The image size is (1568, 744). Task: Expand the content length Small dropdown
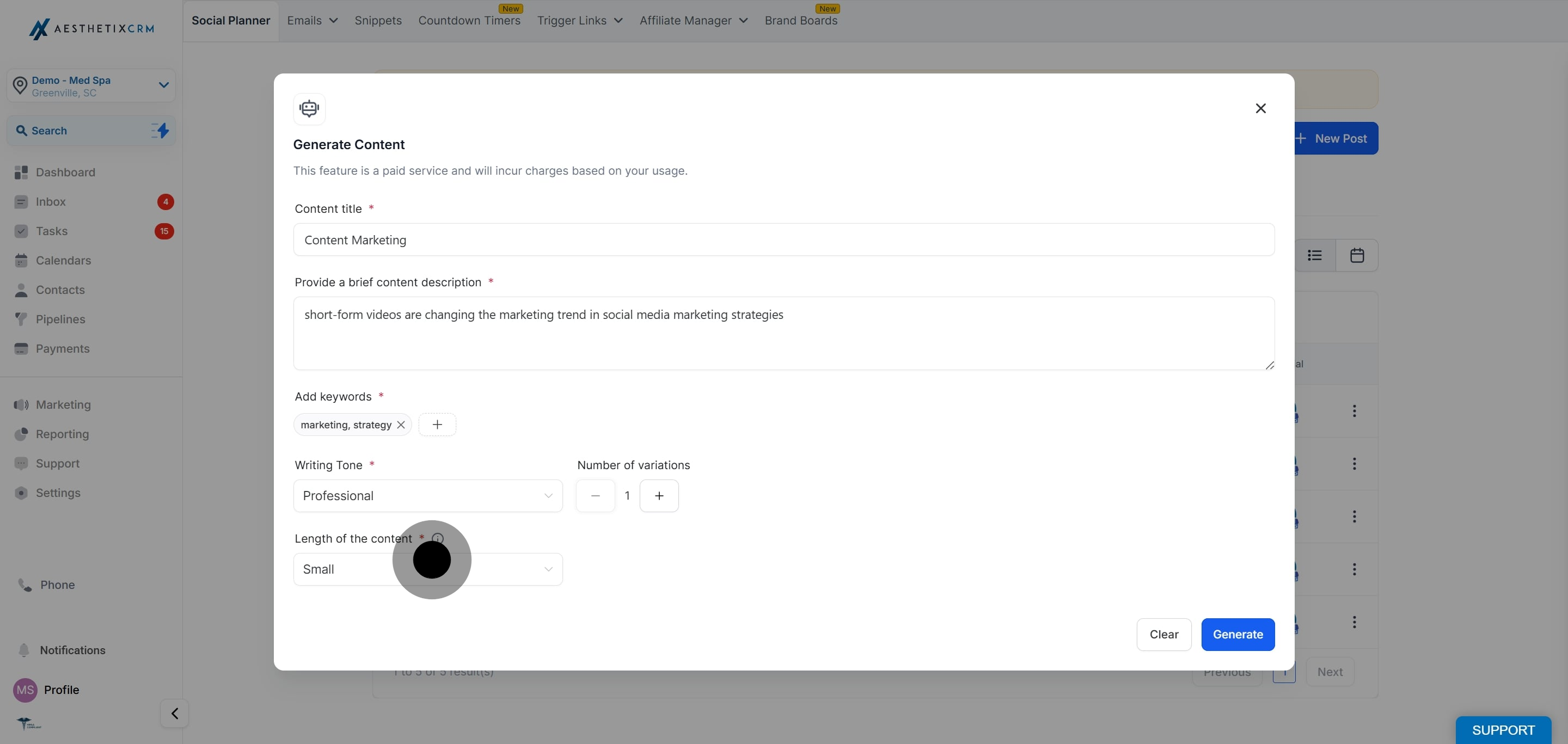[517, 569]
